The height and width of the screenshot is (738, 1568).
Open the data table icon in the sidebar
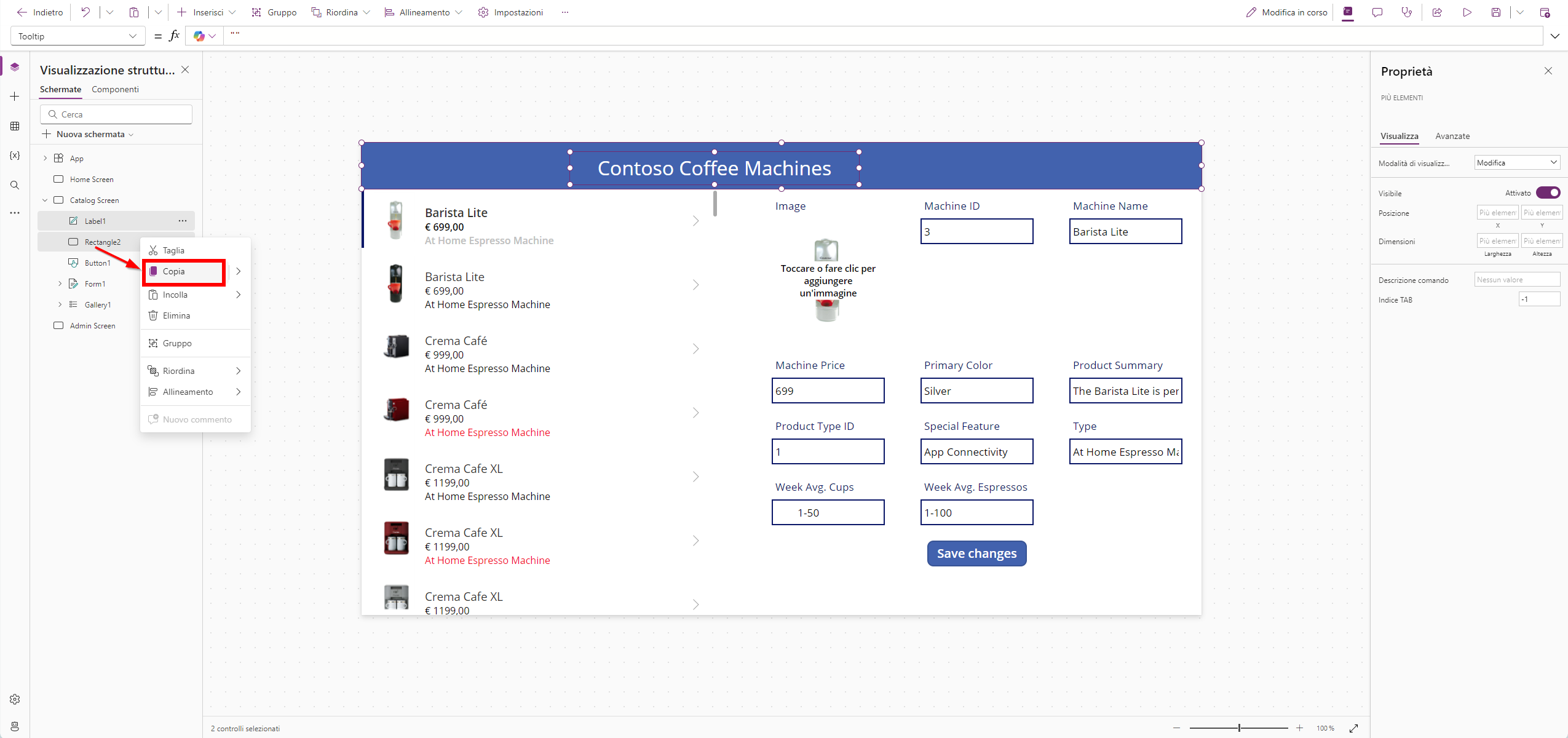coord(15,126)
